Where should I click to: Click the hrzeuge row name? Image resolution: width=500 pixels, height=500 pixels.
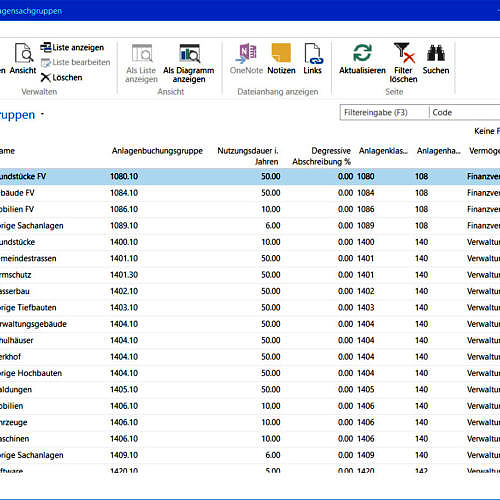coord(14,422)
